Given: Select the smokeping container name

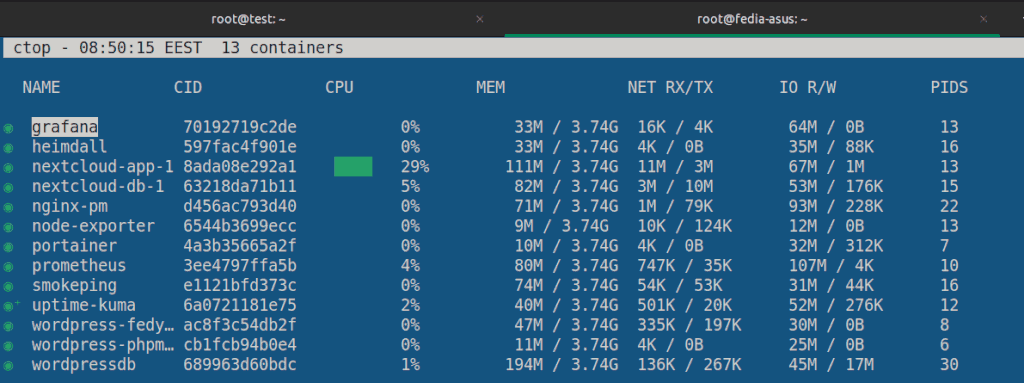Looking at the screenshot, I should coord(74,286).
